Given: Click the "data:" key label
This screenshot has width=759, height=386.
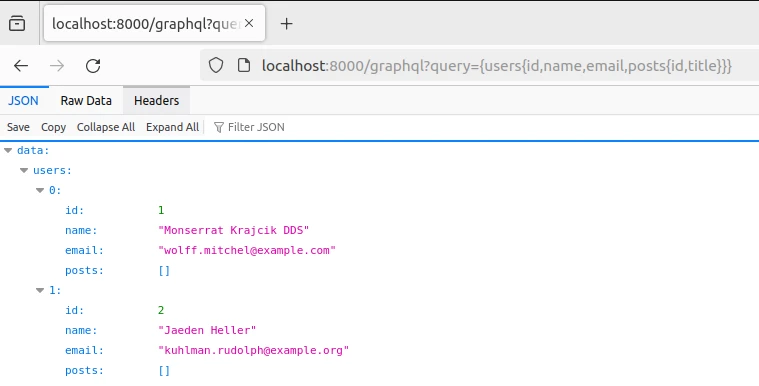Looking at the screenshot, I should click(x=33, y=151).
